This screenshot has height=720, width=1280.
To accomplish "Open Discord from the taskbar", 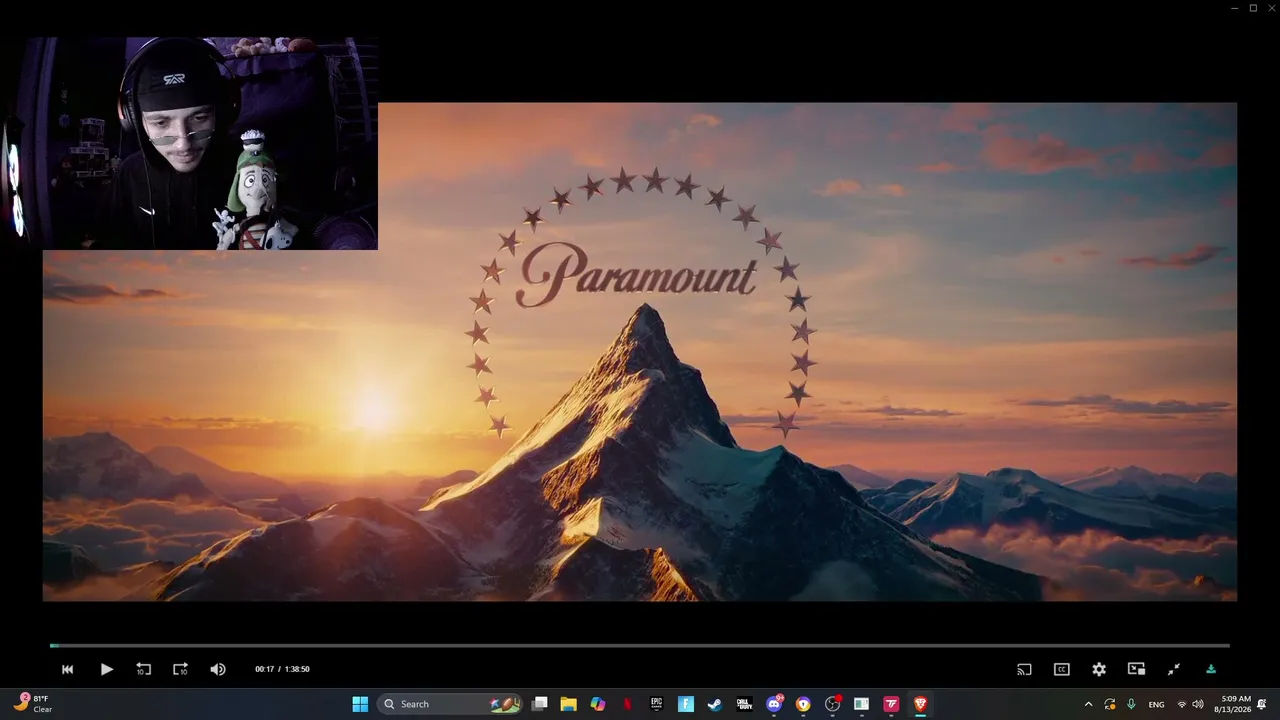I will click(x=774, y=704).
